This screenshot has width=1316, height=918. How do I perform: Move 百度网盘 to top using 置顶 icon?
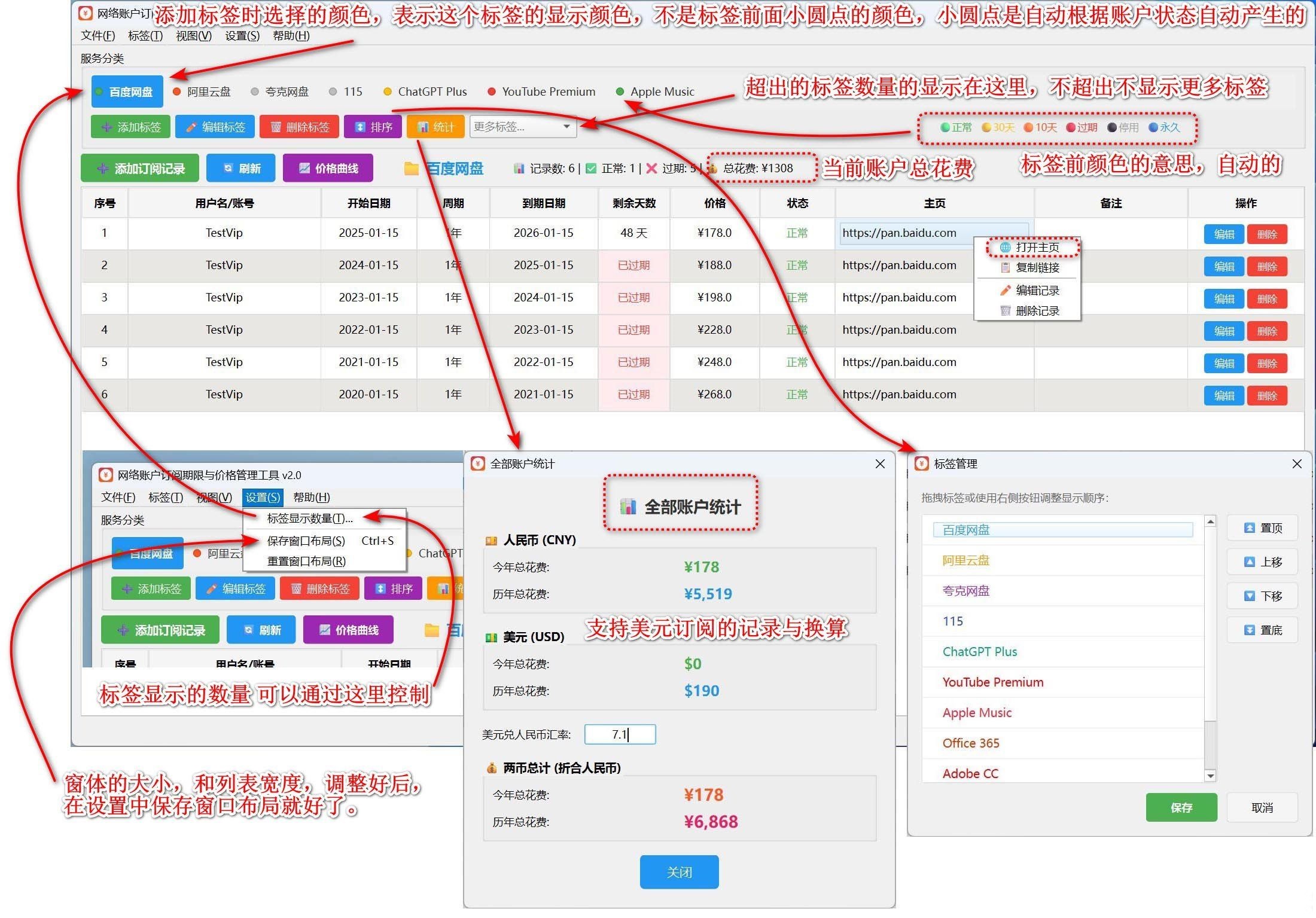[x=1262, y=527]
